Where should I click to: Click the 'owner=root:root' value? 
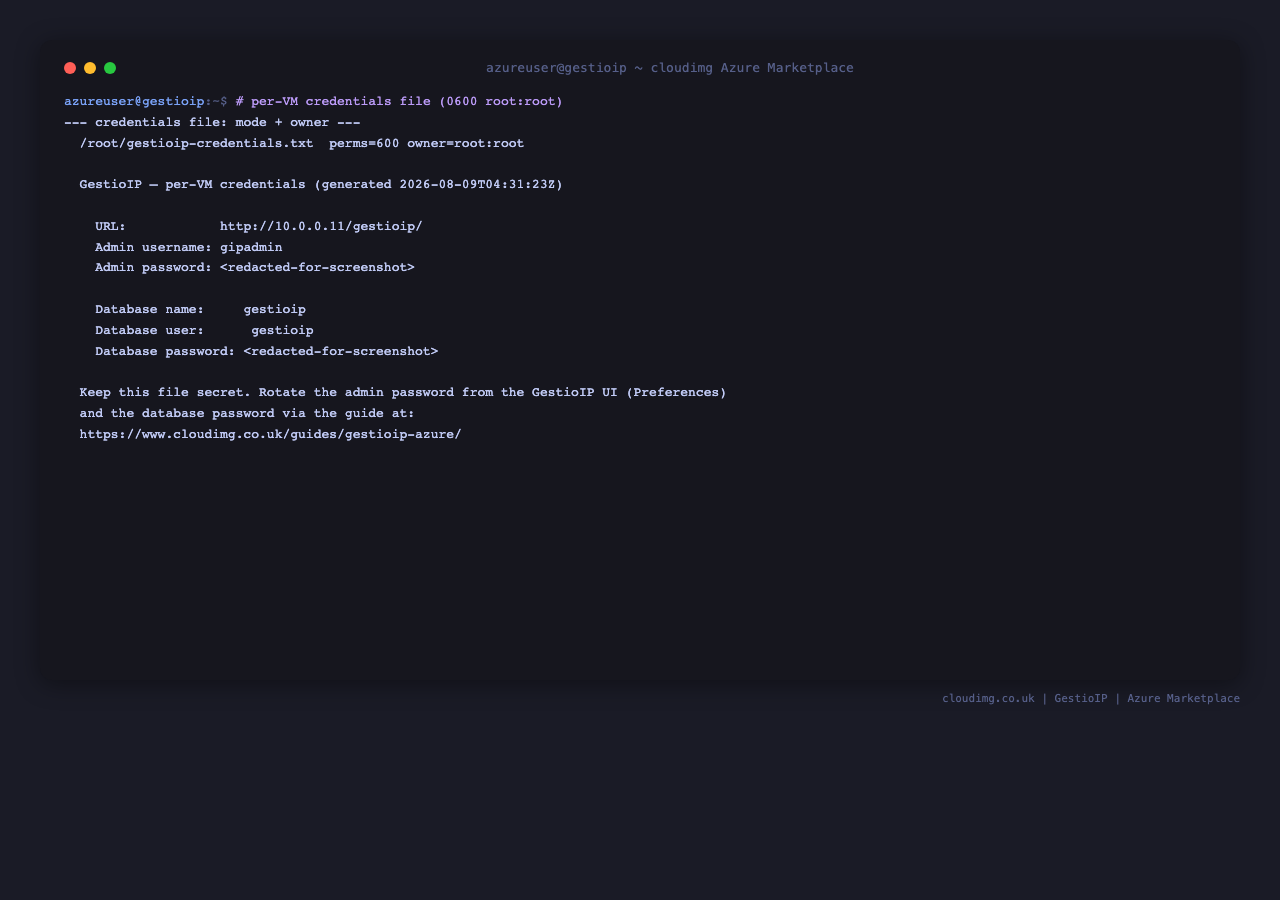(465, 144)
